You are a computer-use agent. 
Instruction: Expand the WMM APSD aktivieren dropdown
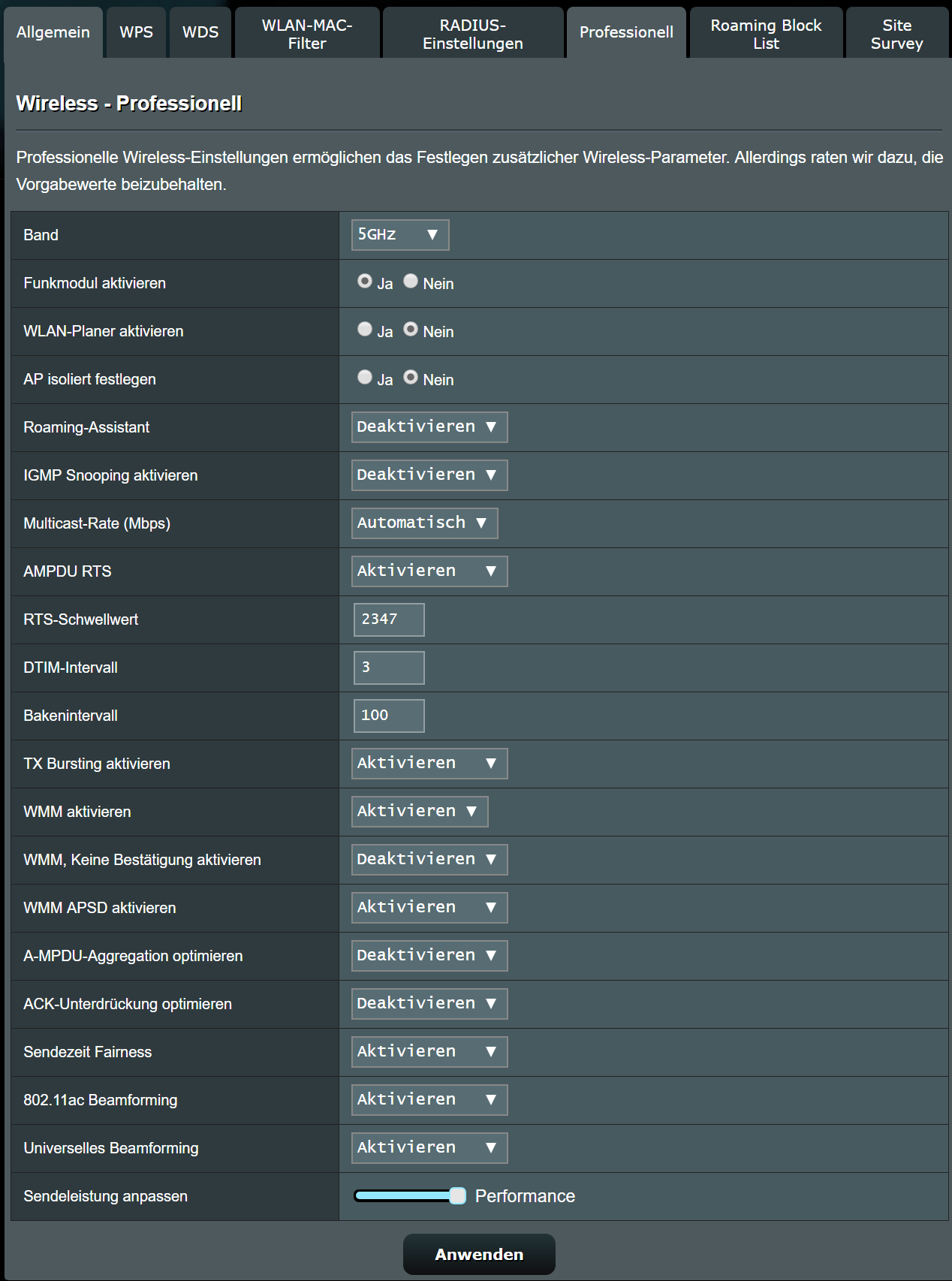(429, 908)
